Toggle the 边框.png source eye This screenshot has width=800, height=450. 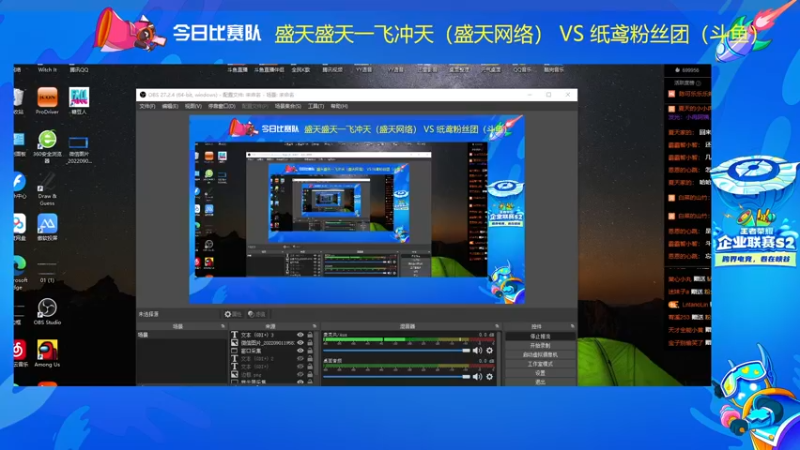point(300,374)
